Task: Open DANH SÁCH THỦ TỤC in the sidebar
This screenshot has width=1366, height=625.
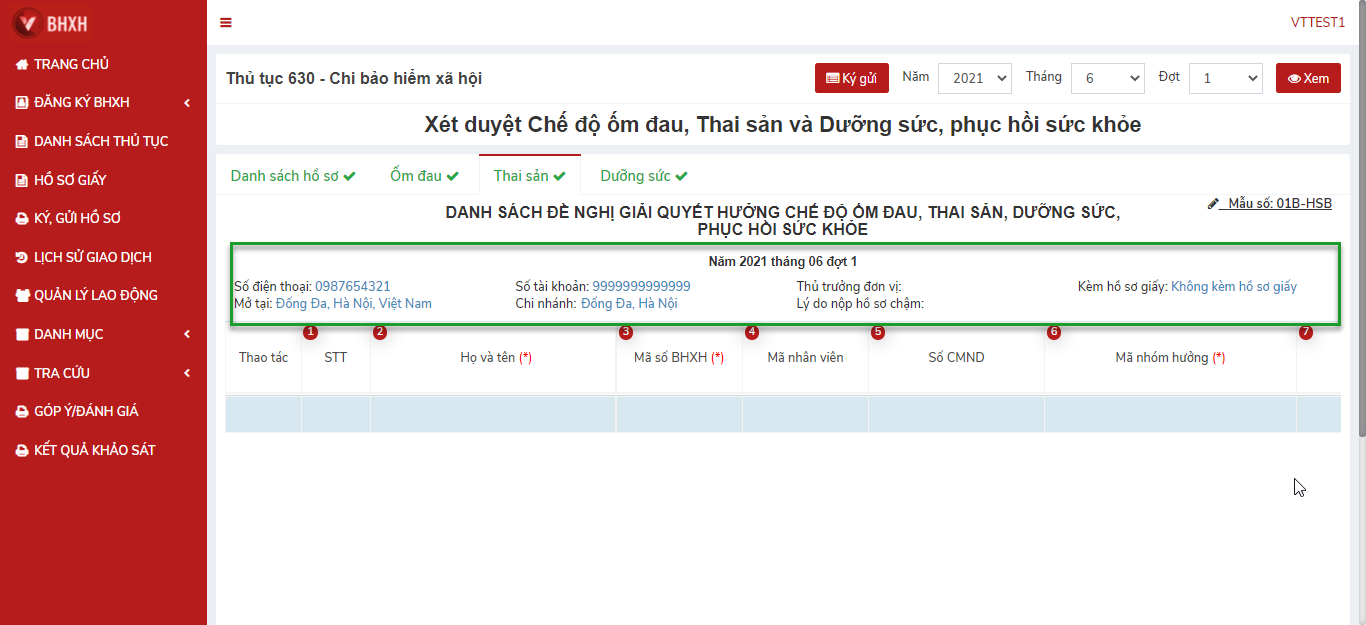Action: point(103,141)
